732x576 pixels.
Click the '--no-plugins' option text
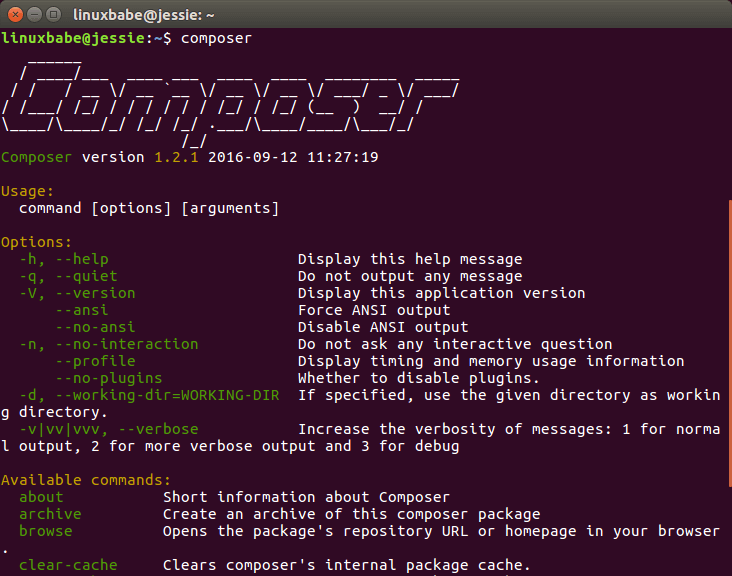pyautogui.click(x=110, y=378)
